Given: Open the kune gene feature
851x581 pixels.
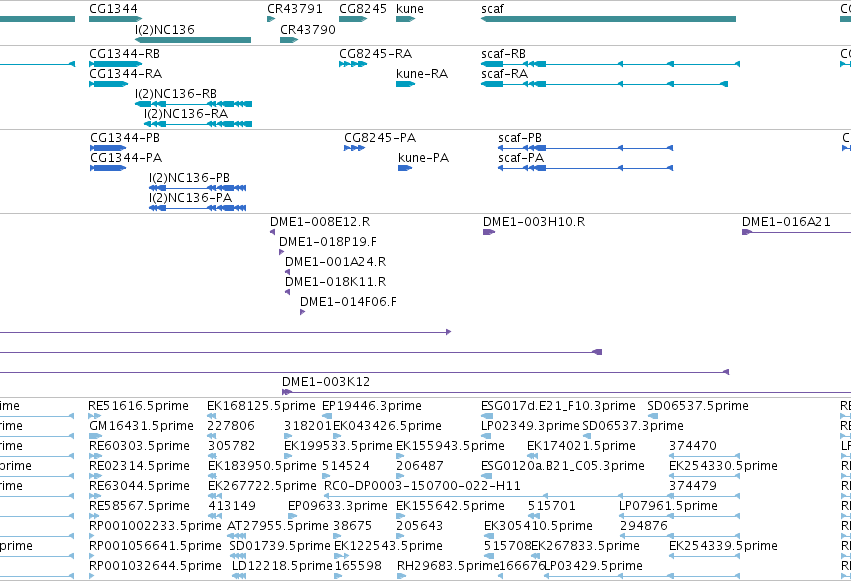Looking at the screenshot, I should 405,19.
